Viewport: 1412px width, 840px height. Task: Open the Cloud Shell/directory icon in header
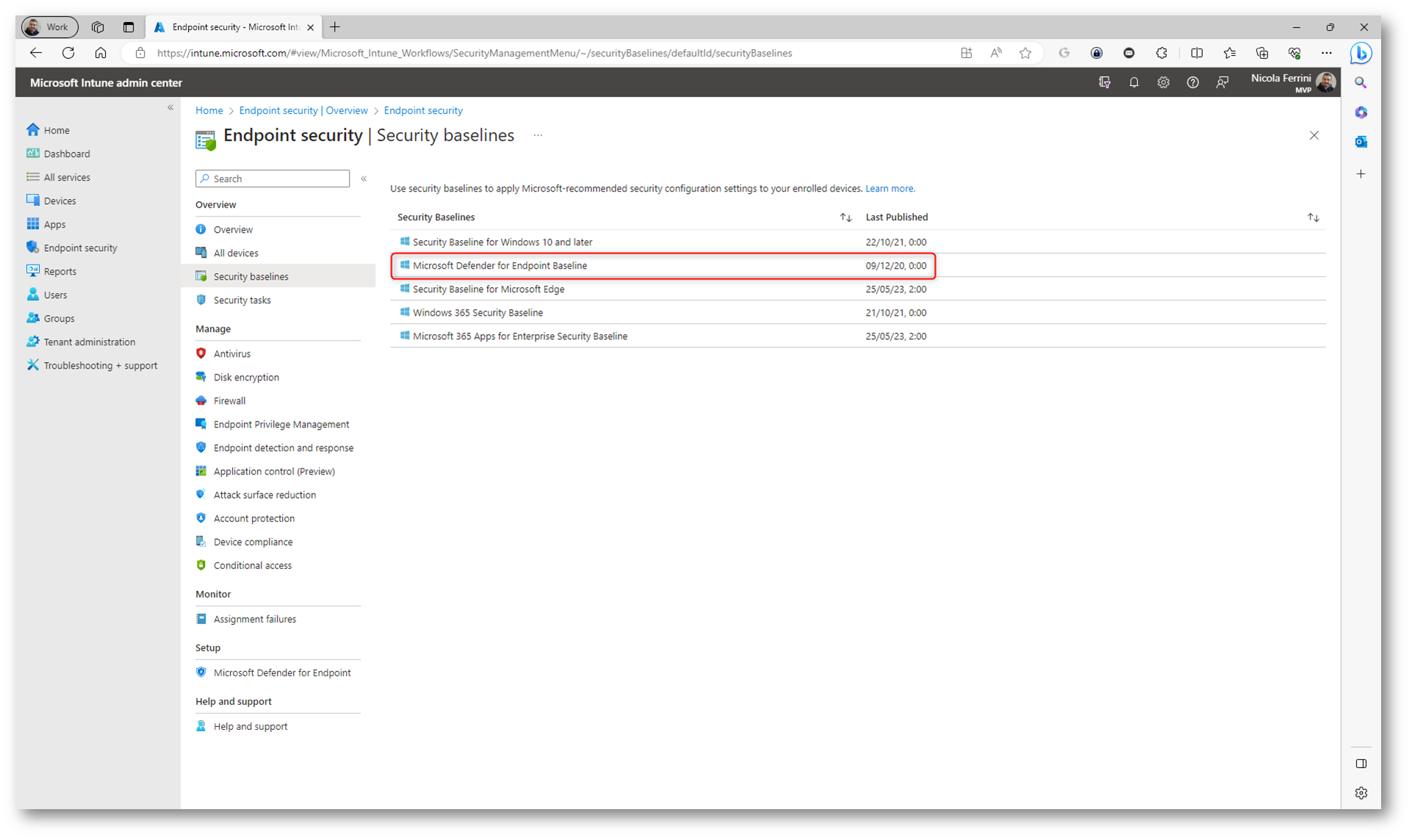point(1104,82)
